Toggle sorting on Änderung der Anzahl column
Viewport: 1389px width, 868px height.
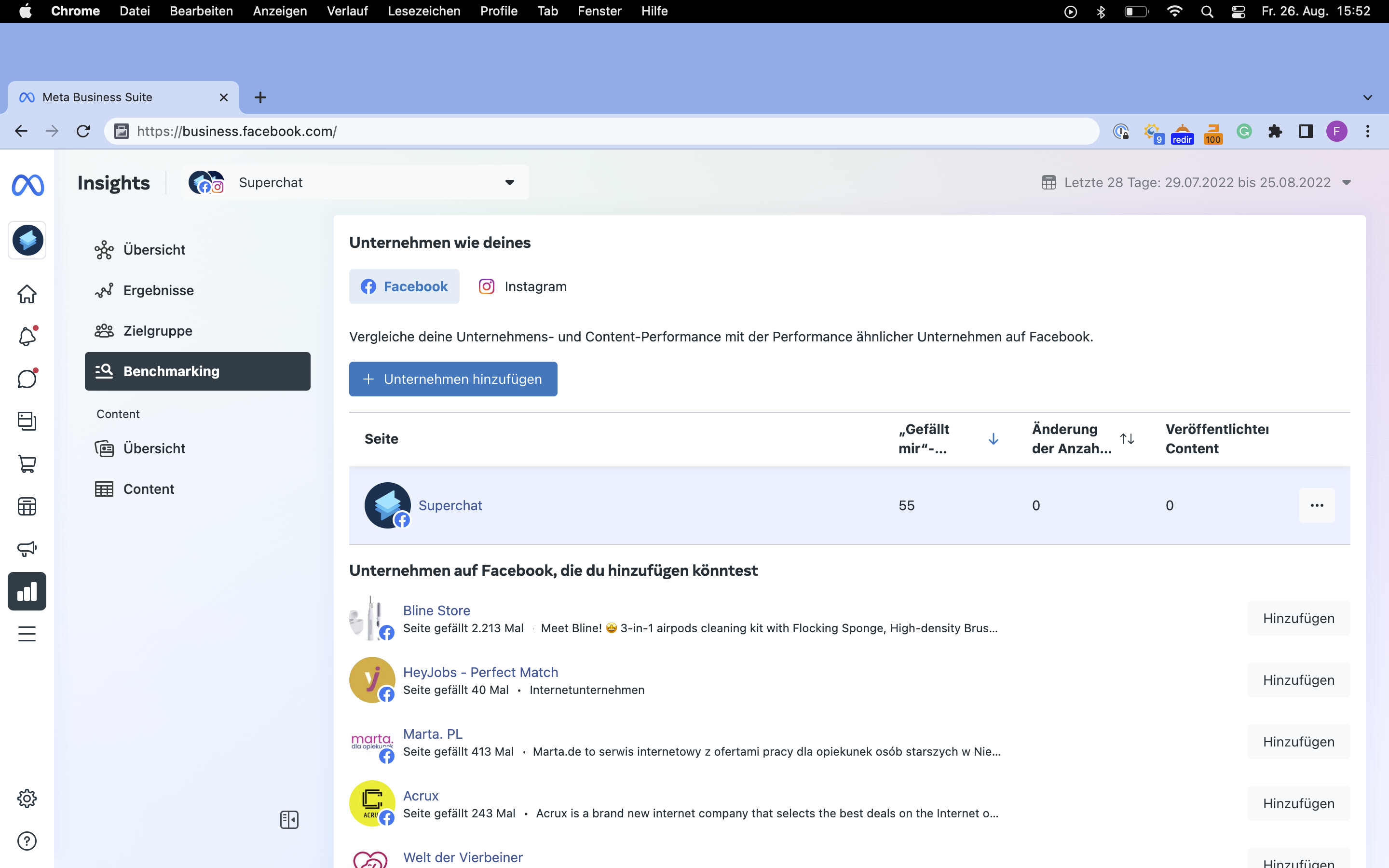point(1127,439)
